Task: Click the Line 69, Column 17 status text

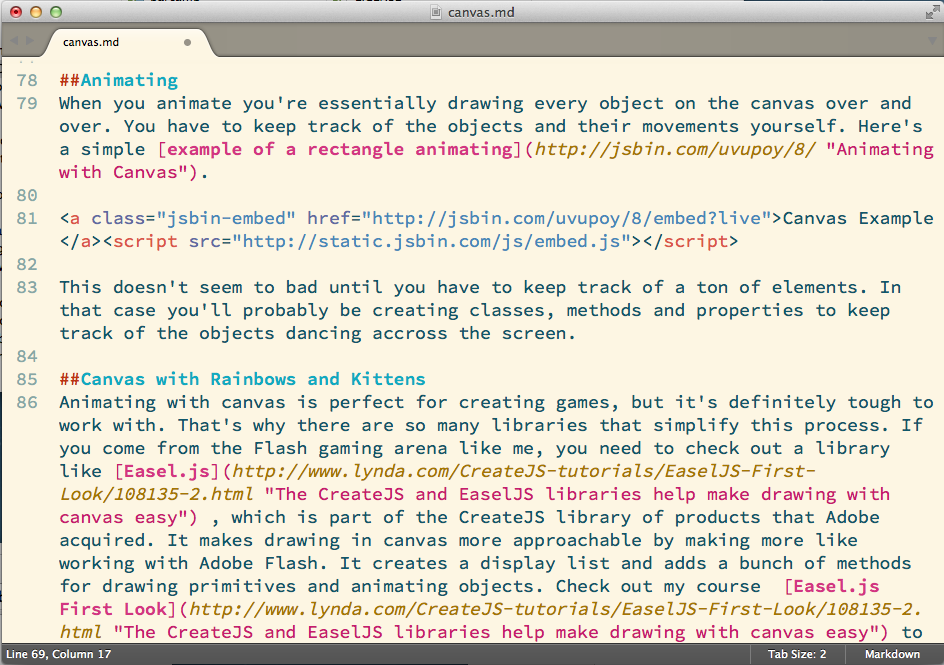Action: pyautogui.click(x=56, y=654)
